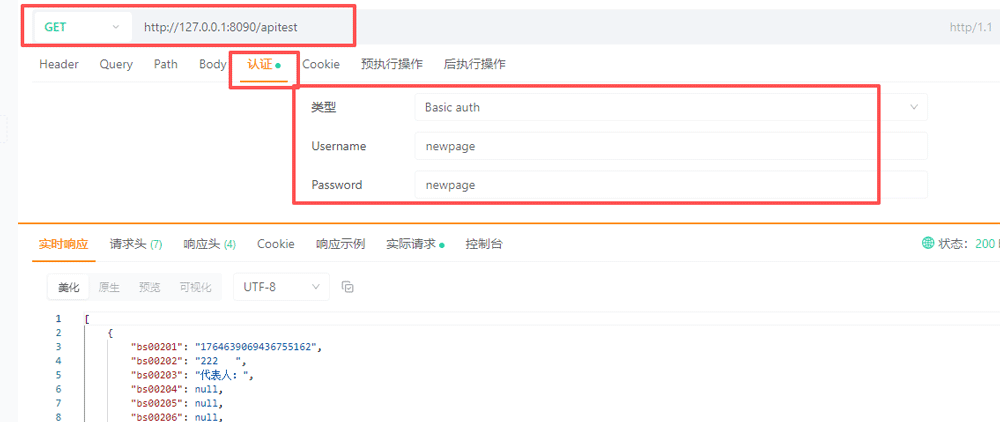The image size is (1000, 422).
Task: Switch to the 后执行操作 tab
Action: 474,64
